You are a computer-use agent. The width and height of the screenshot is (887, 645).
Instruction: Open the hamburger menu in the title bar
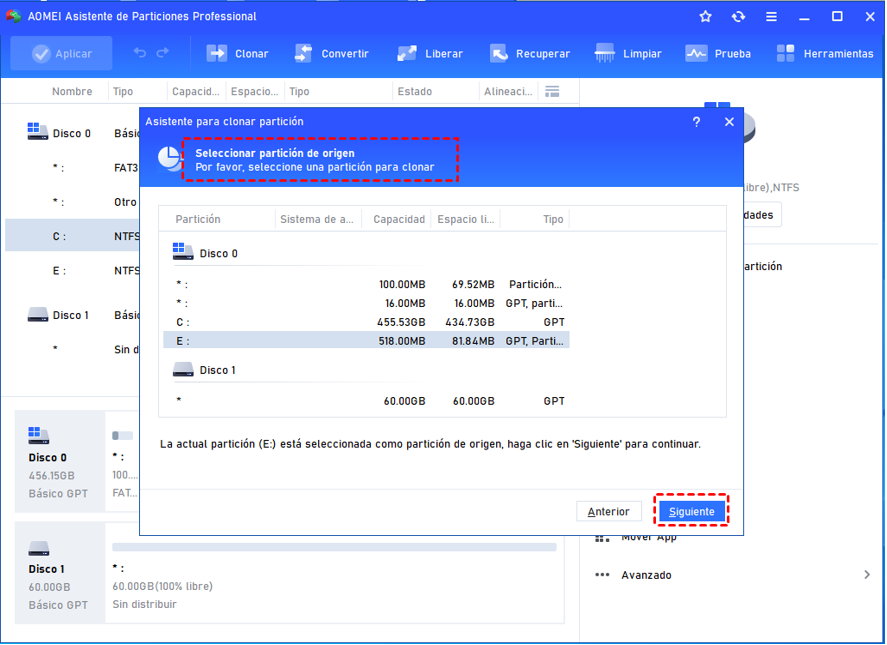(x=771, y=16)
